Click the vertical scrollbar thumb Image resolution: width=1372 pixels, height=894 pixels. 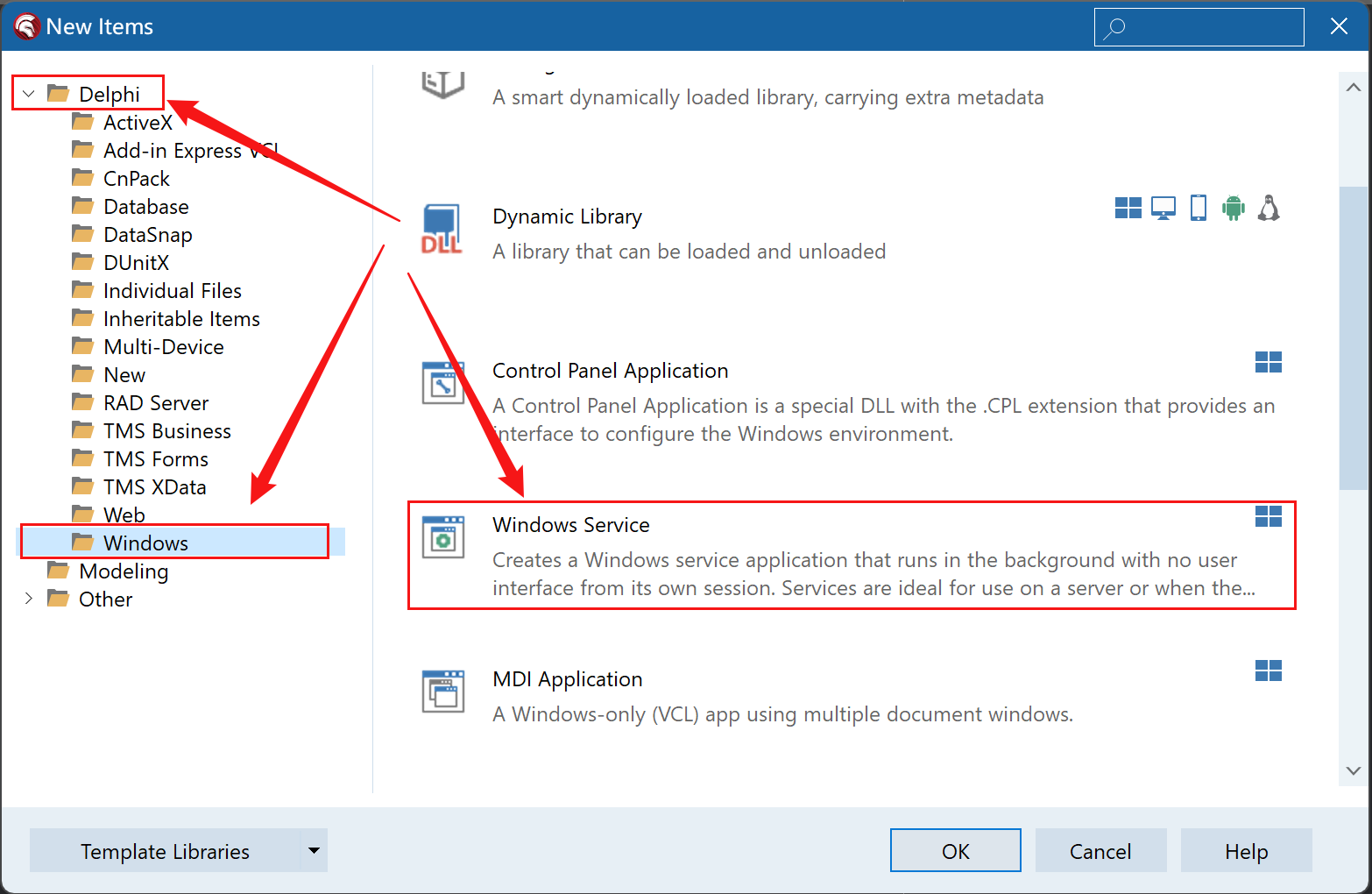pyautogui.click(x=1353, y=337)
